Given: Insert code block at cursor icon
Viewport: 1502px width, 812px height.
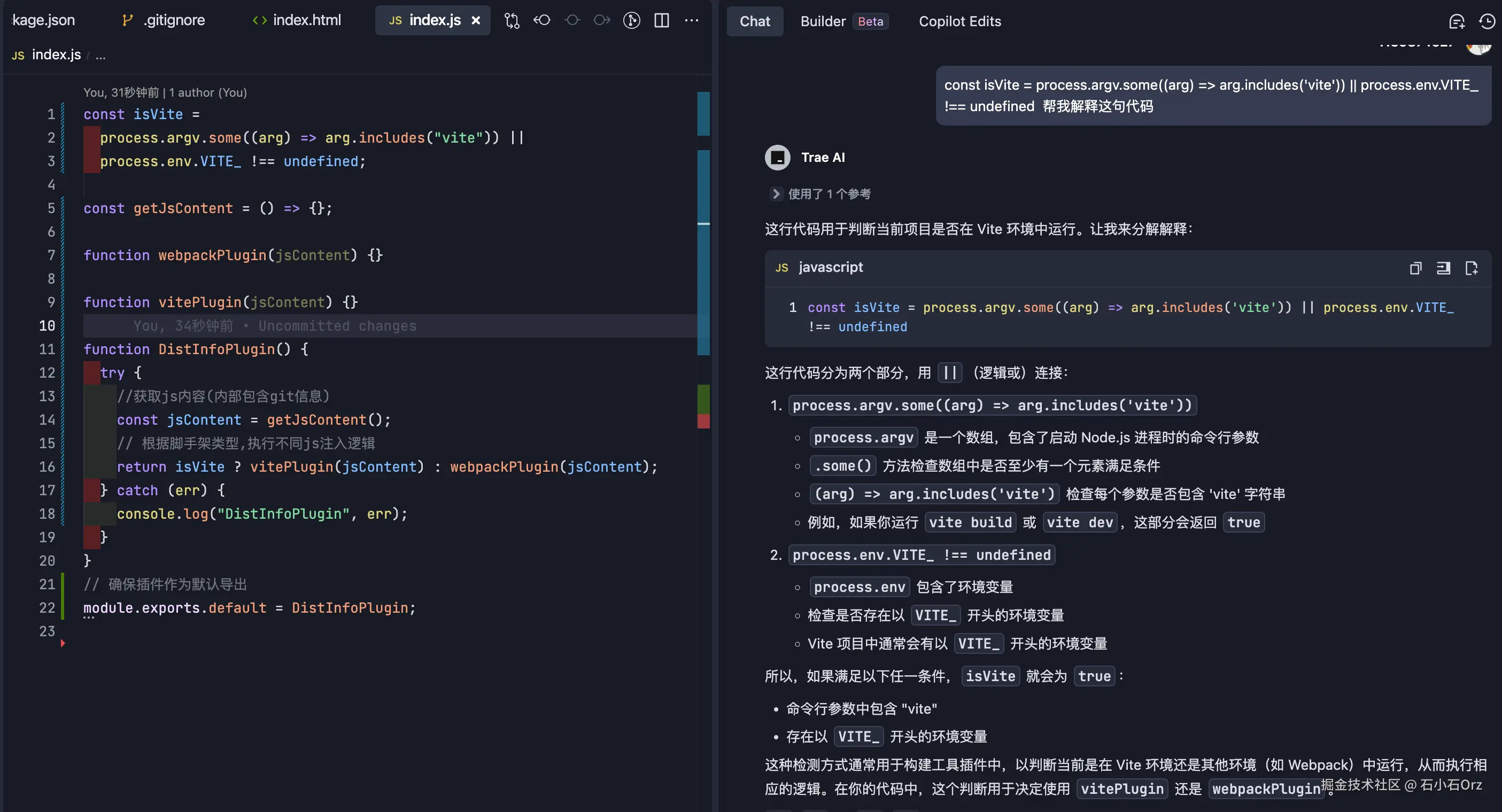Looking at the screenshot, I should (1443, 268).
